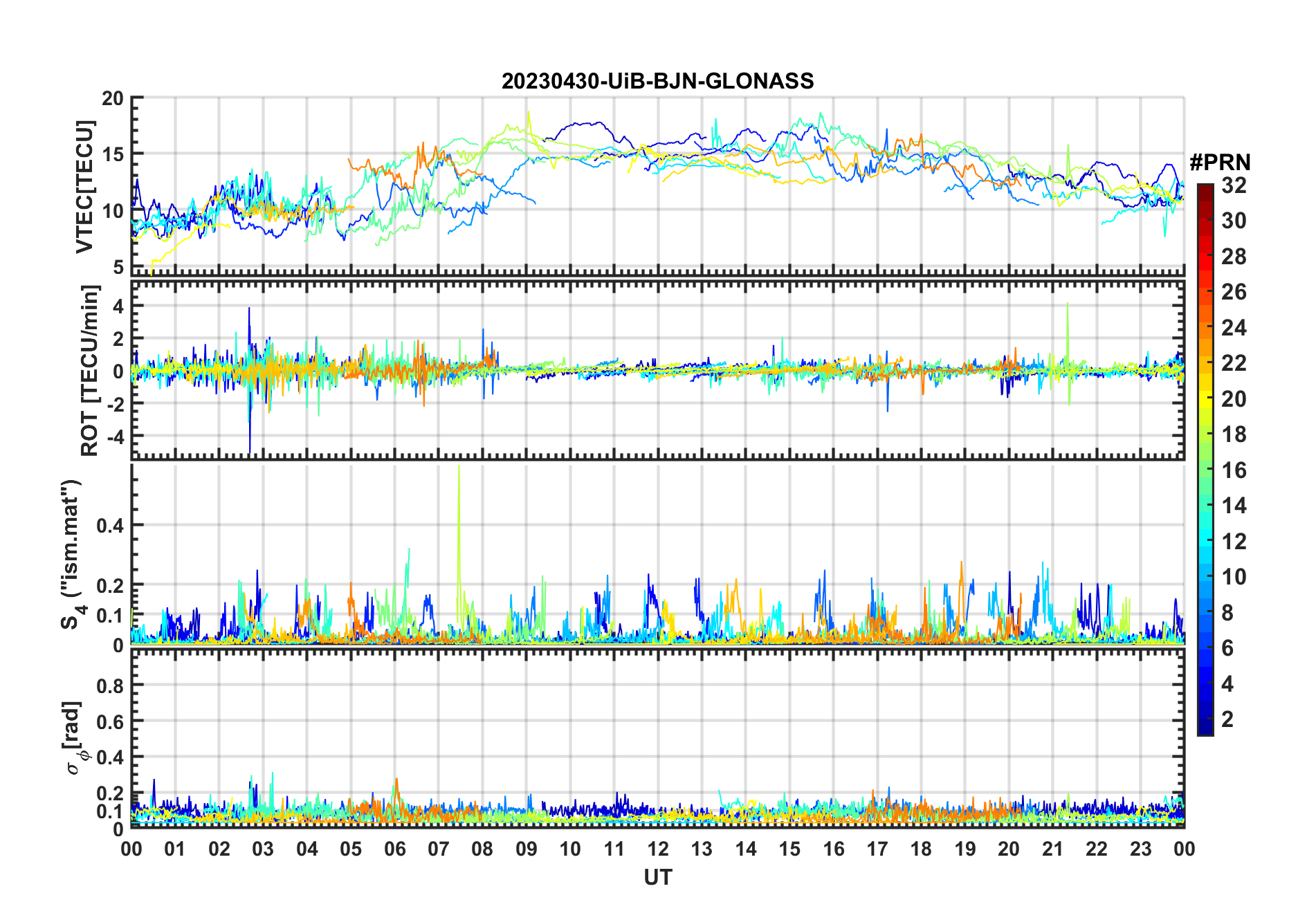Click the plot title 20230430-UiB-BJN-GLONASS

pos(657,82)
